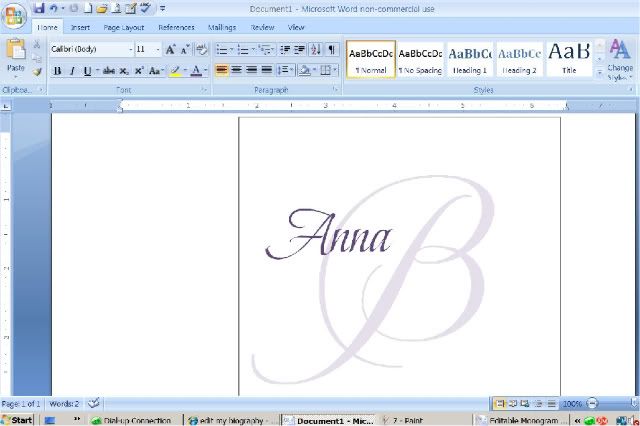Run spelling check from the Quick Access toolbar
The height and width of the screenshot is (426, 640).
pos(145,8)
